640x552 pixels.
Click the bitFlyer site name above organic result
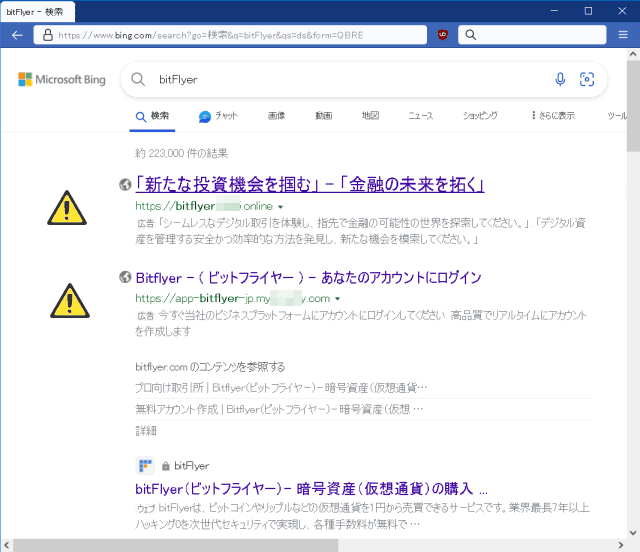pos(191,466)
